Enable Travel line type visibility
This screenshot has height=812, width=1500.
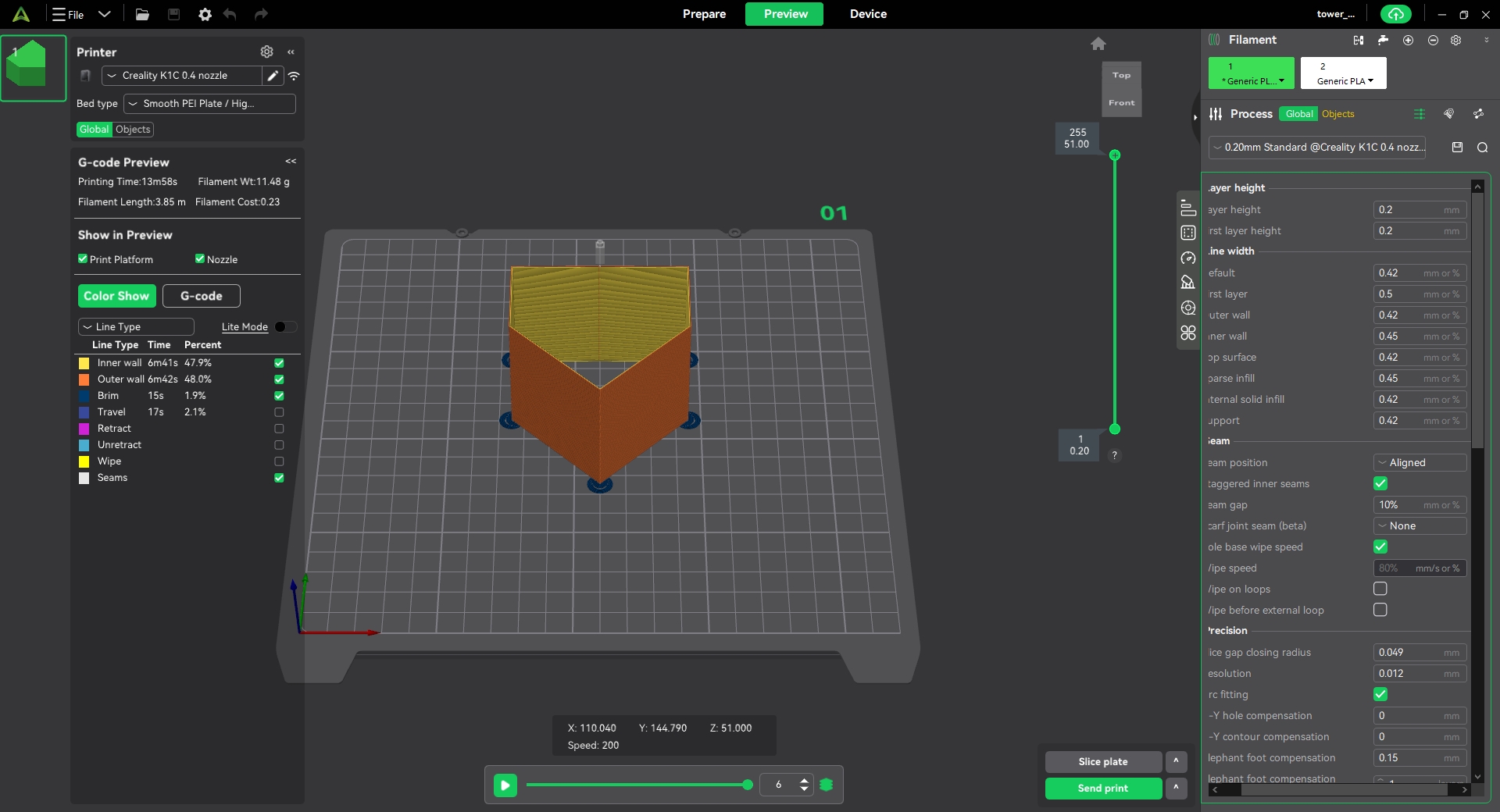tap(279, 412)
